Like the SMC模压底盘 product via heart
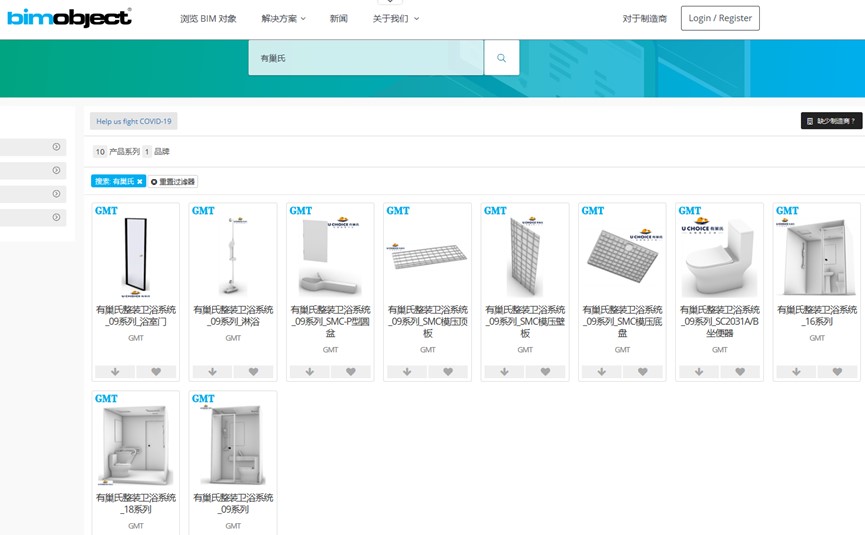865x535 pixels. (x=642, y=372)
